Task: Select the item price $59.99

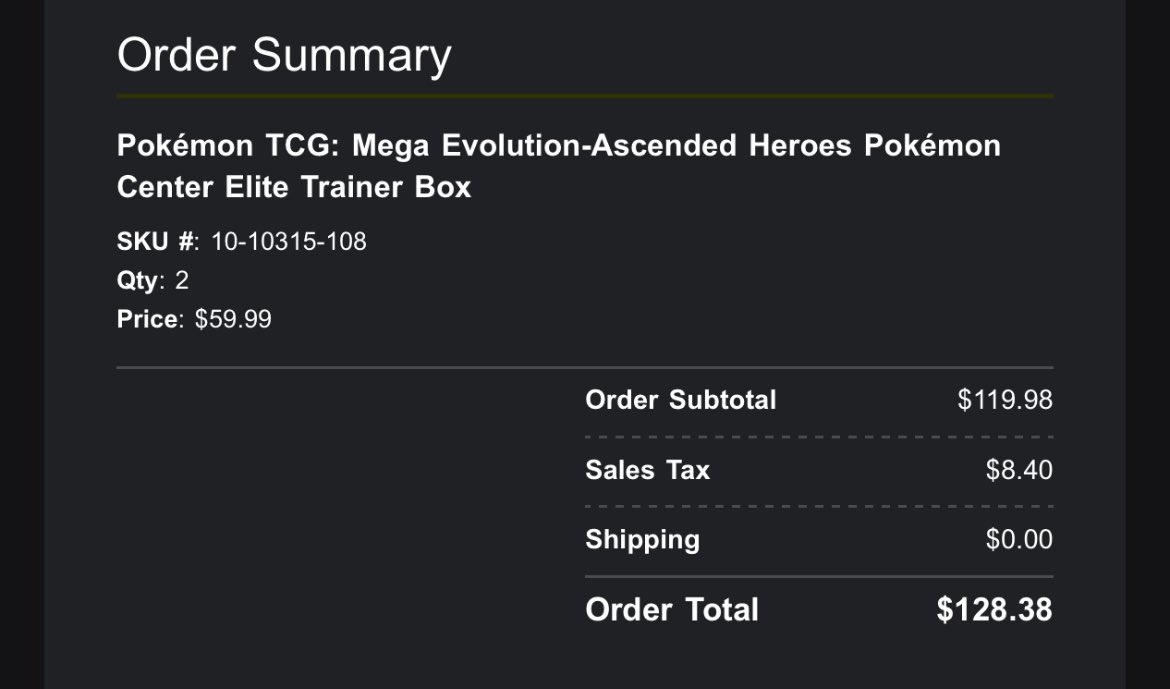Action: point(233,319)
